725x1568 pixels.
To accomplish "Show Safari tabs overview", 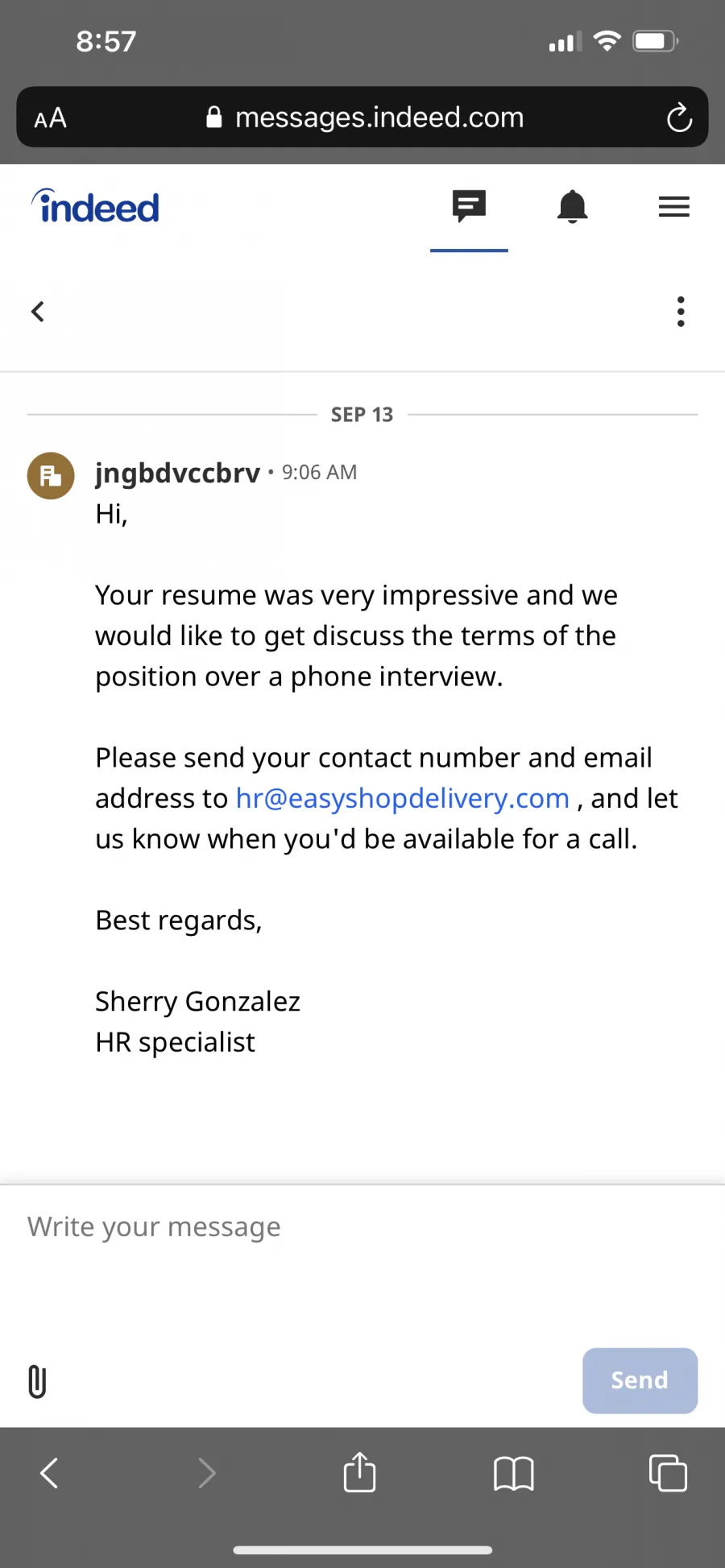I will tap(668, 1473).
